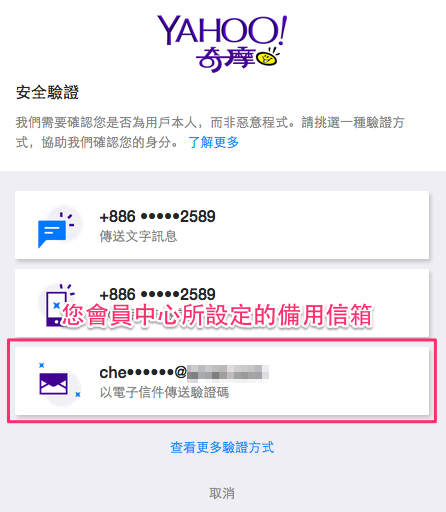Select the second +886 •••••2589 phone option

point(157,294)
